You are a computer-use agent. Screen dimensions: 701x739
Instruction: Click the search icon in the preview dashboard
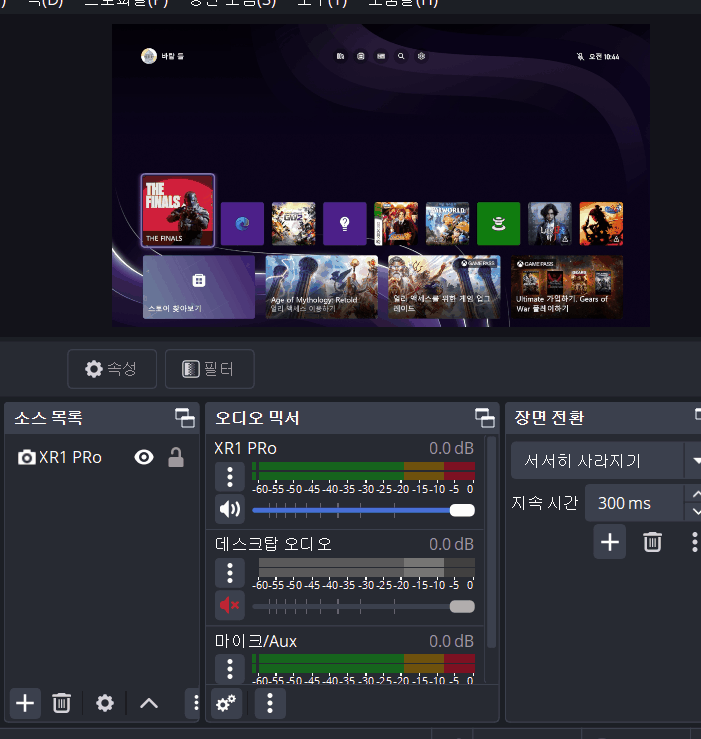(401, 56)
